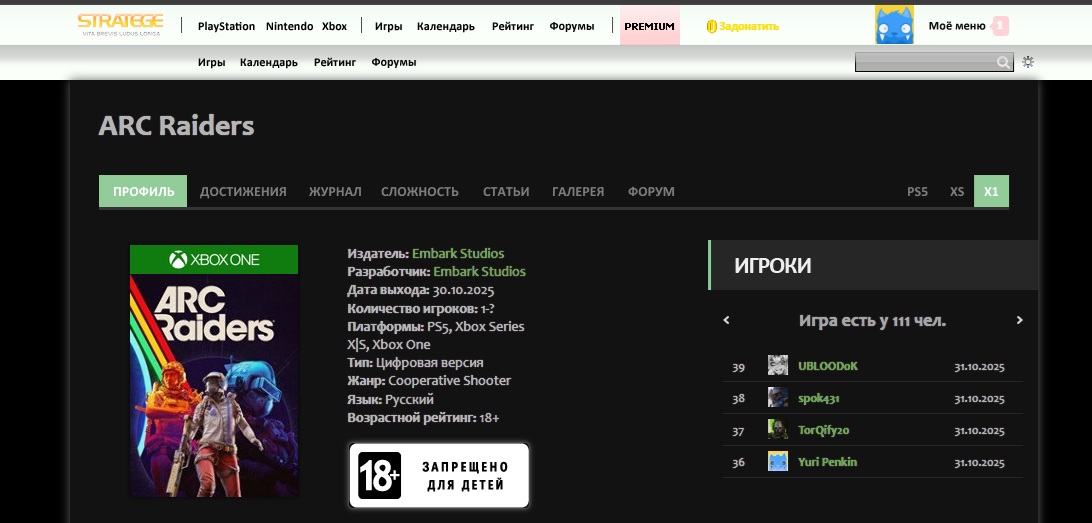
Task: Open Nintendo in the top menu
Action: pyautogui.click(x=290, y=26)
